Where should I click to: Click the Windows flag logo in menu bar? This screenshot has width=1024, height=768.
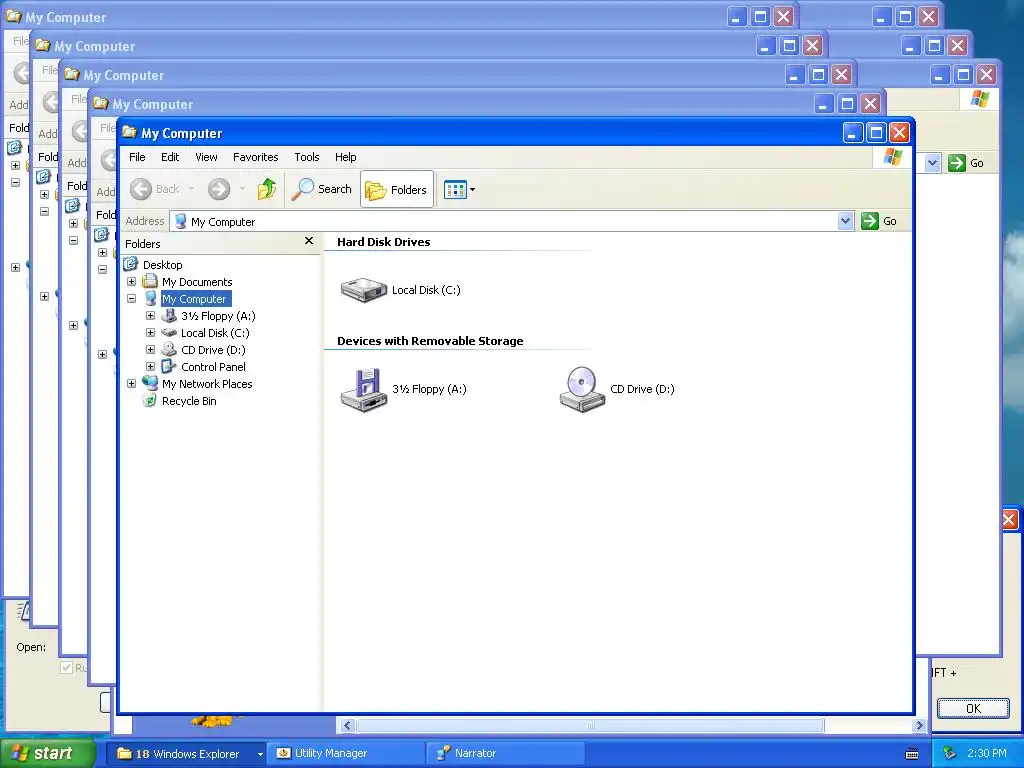click(x=893, y=157)
